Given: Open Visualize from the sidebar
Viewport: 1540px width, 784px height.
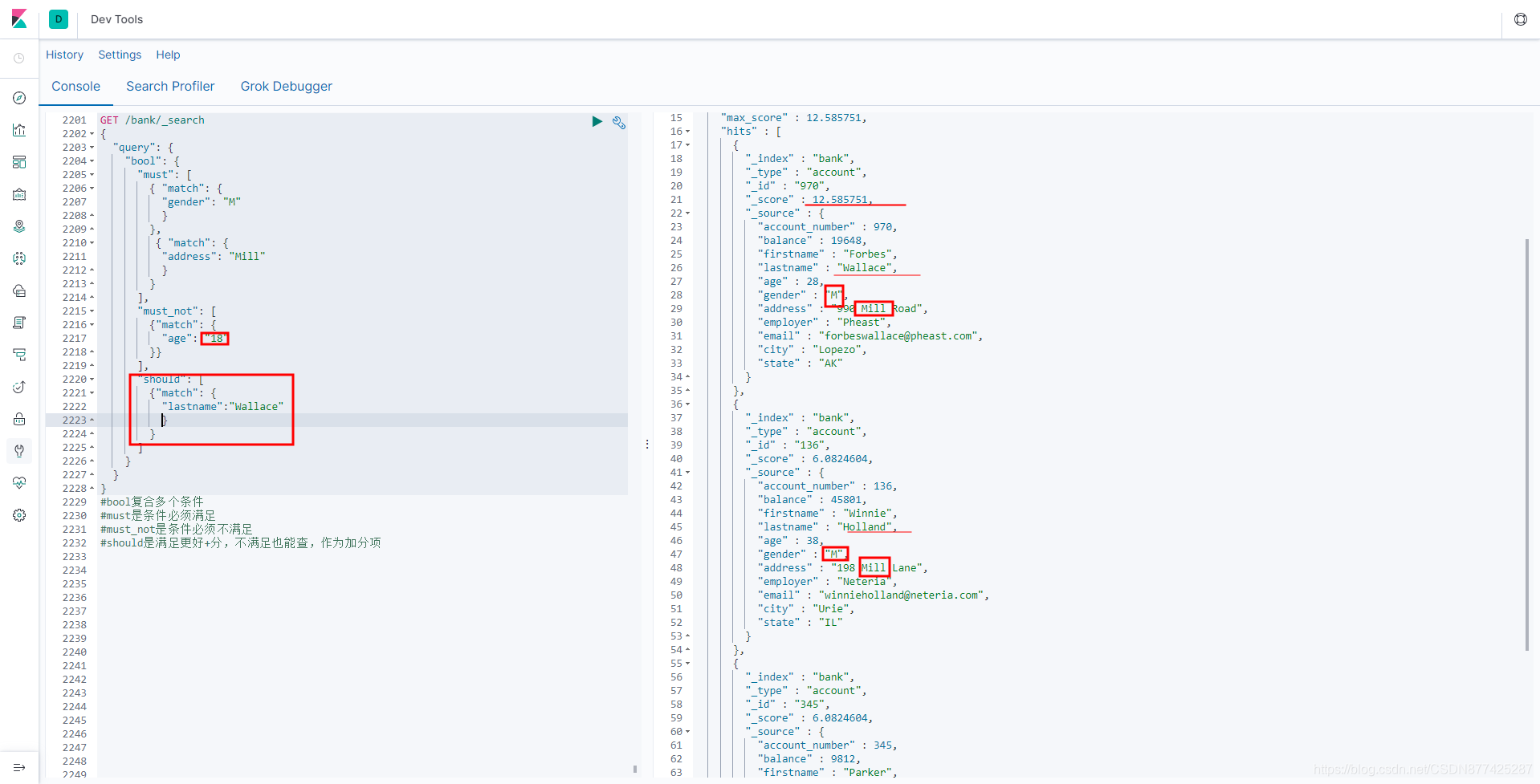Looking at the screenshot, I should click(x=19, y=130).
